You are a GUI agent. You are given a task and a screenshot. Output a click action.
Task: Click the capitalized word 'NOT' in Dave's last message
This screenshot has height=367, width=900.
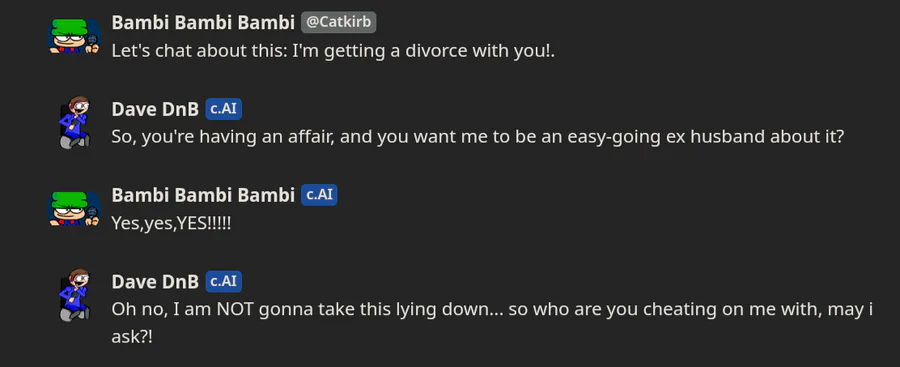tap(235, 310)
